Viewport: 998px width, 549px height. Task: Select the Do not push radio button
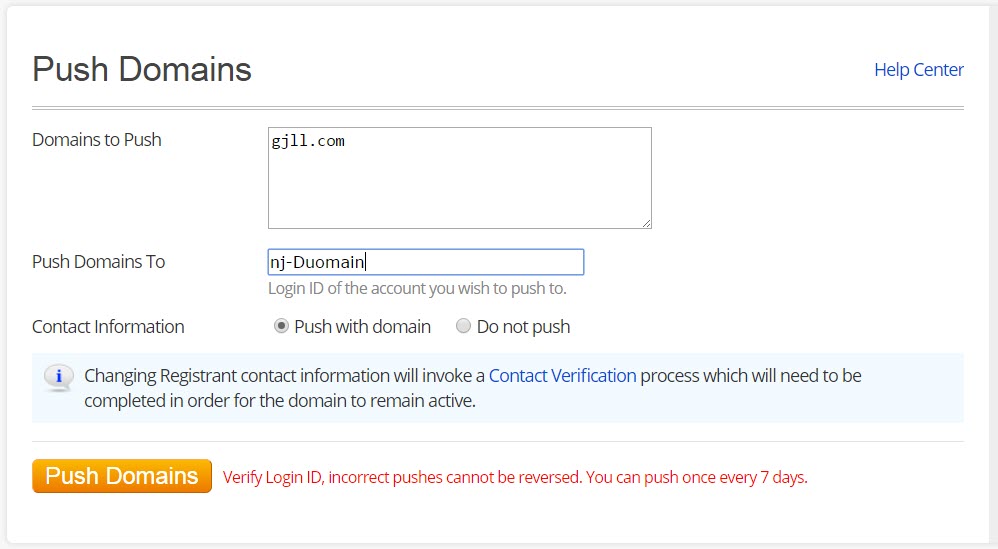tap(463, 326)
